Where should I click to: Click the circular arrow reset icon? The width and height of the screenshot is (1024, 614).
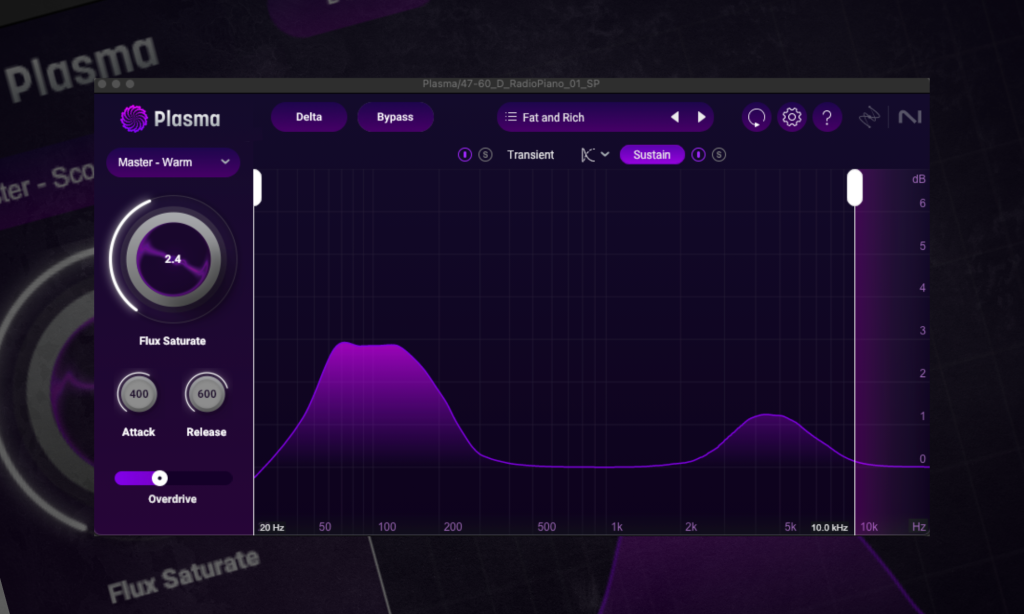coord(756,118)
